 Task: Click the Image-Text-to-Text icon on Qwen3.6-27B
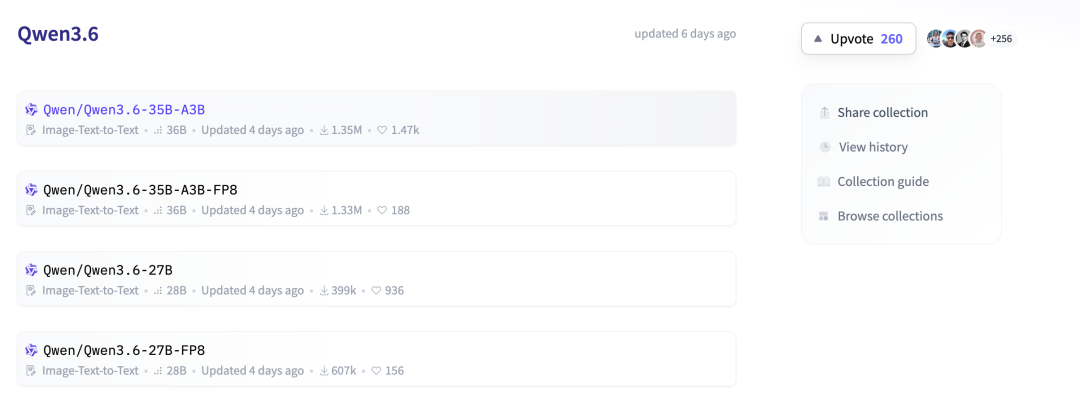(x=31, y=290)
